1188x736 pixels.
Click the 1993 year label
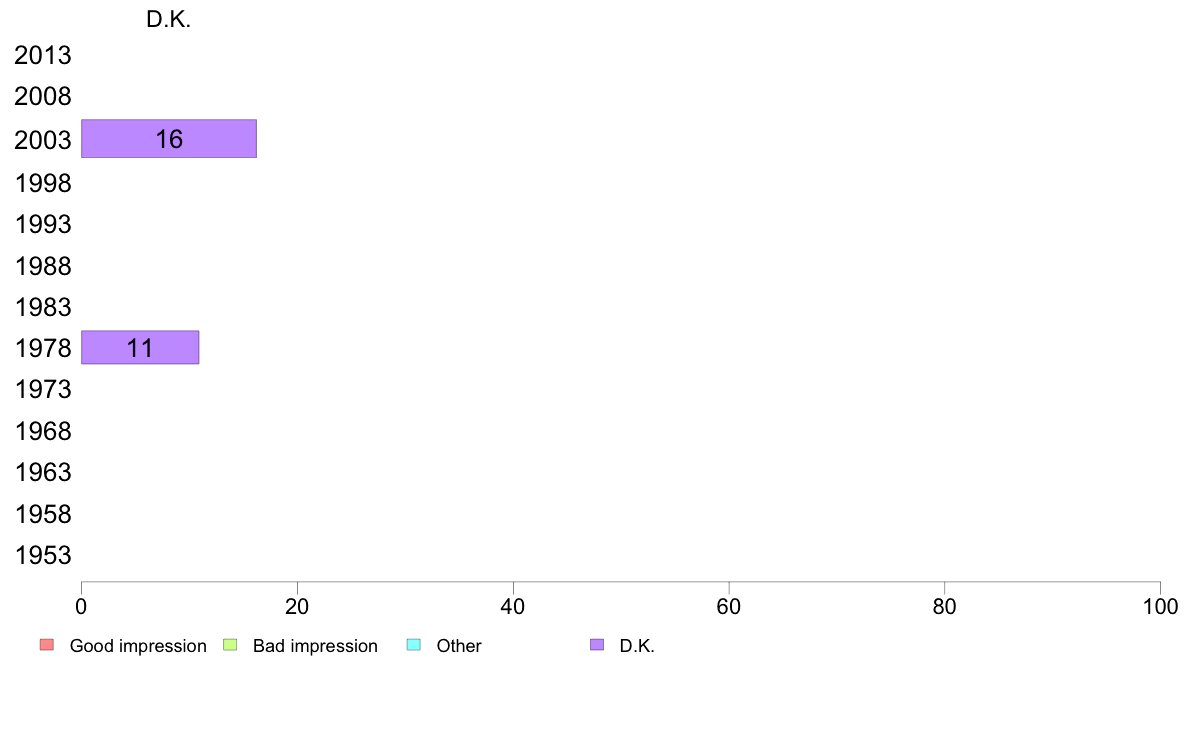[x=42, y=224]
